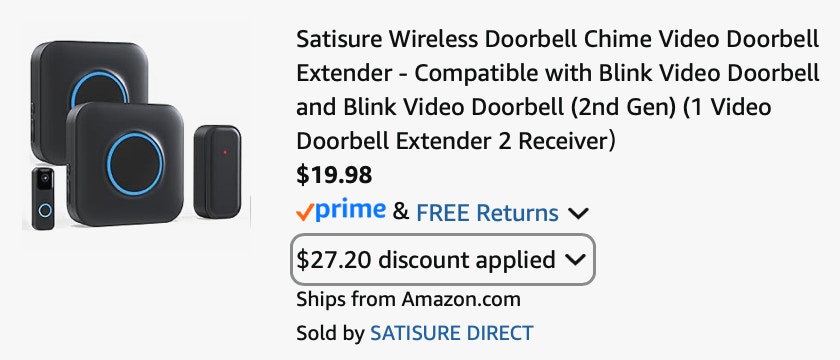Click the front chime receiver's blue ring
840x360 pixels.
pos(134,163)
